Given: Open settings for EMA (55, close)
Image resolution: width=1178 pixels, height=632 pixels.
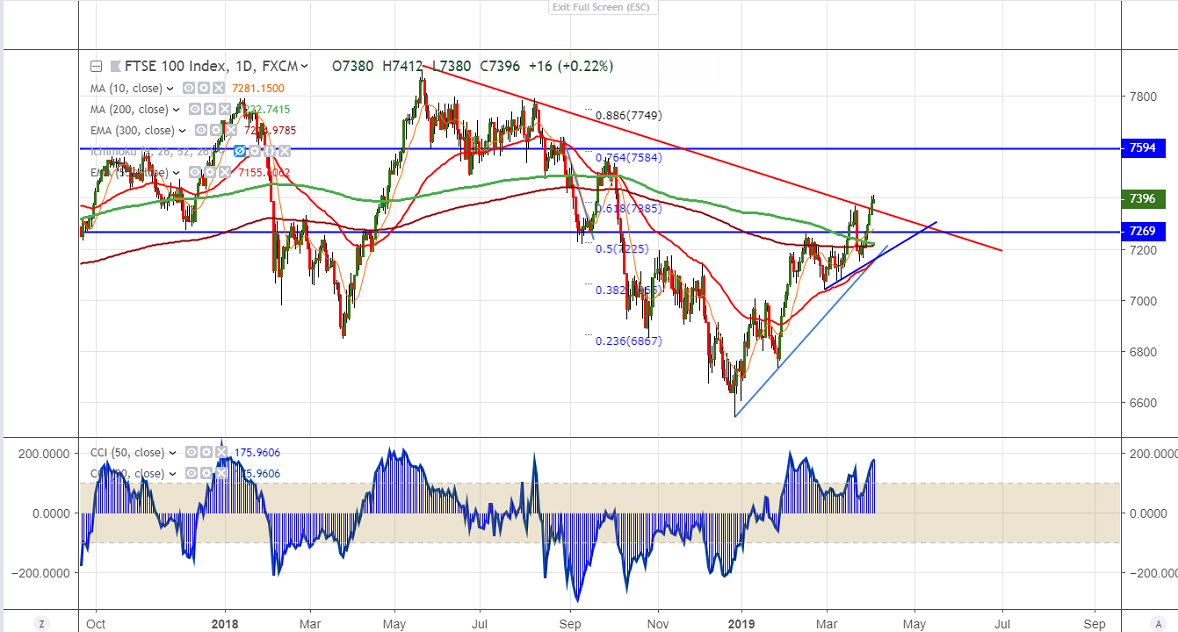Looking at the screenshot, I should click(x=210, y=172).
